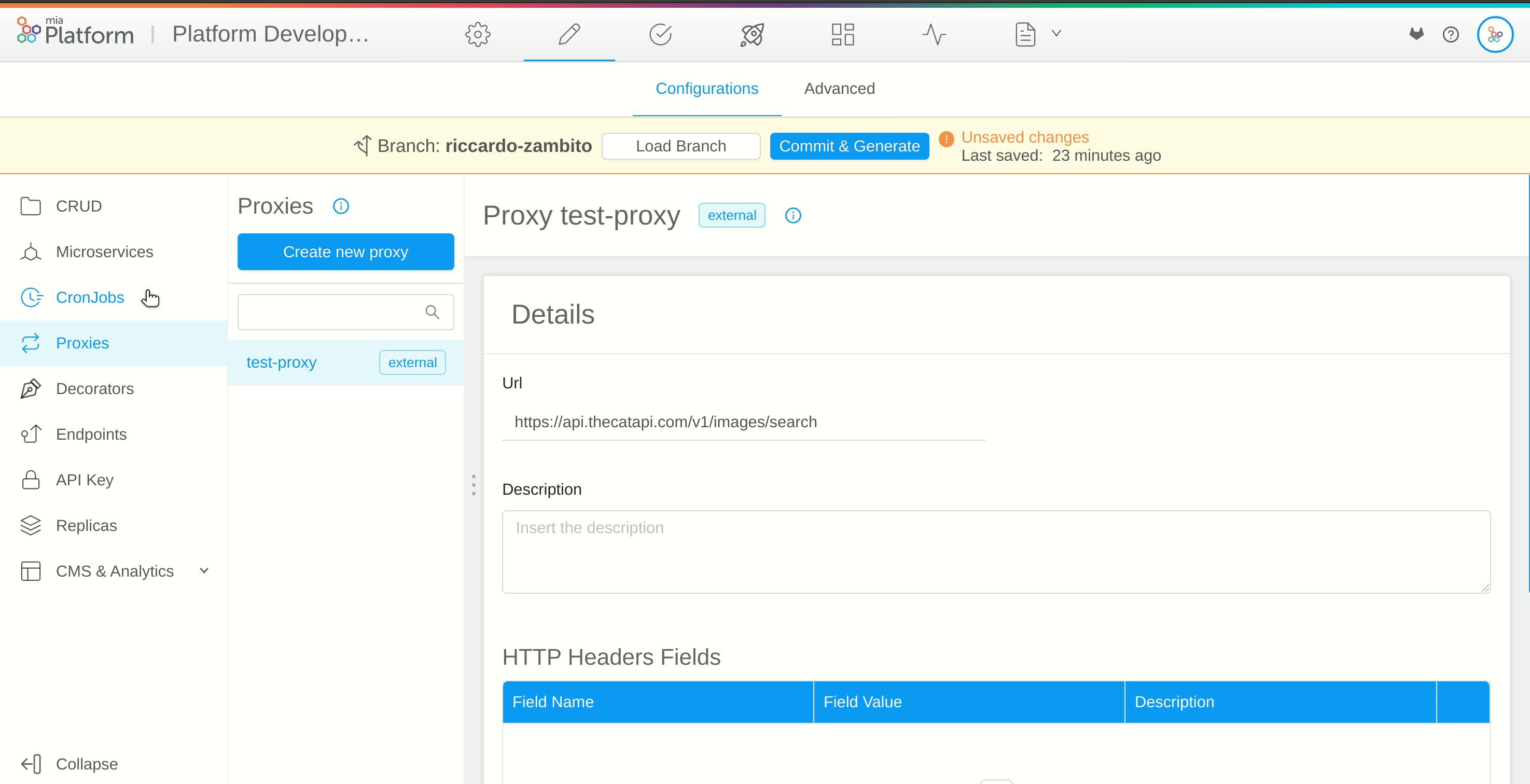This screenshot has width=1530, height=784.
Task: Open the dashboards grid icon
Action: (x=841, y=34)
